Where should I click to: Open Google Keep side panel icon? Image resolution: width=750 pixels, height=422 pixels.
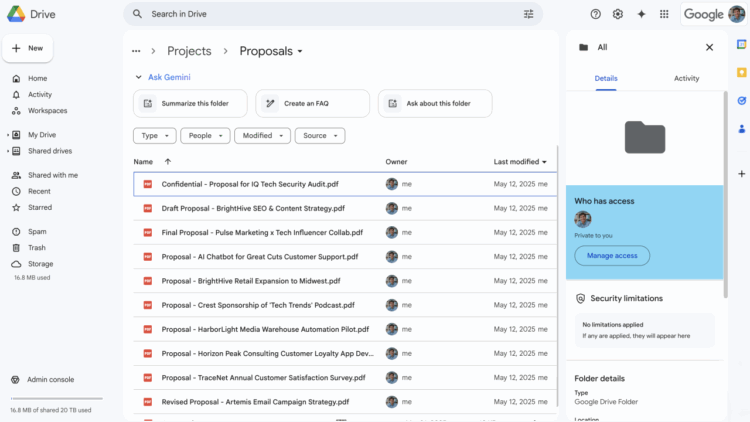tap(741, 73)
